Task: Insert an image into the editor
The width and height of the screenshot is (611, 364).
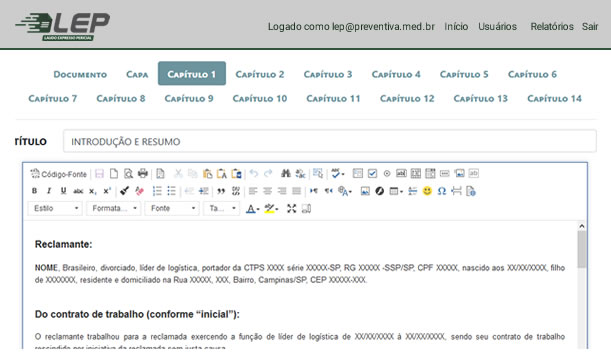Action: click(x=365, y=191)
